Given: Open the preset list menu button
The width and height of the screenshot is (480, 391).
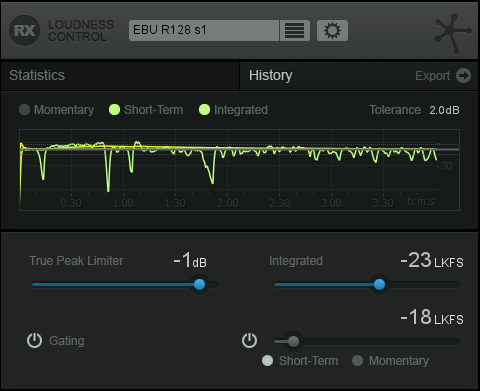Looking at the screenshot, I should (295, 30).
